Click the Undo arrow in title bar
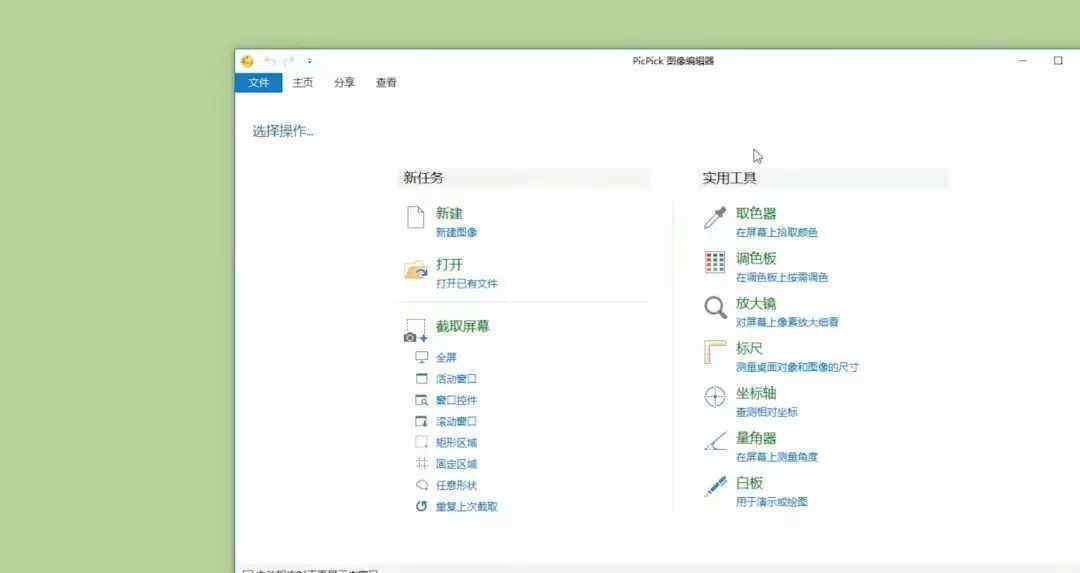This screenshot has height=573, width=1080. tap(270, 61)
